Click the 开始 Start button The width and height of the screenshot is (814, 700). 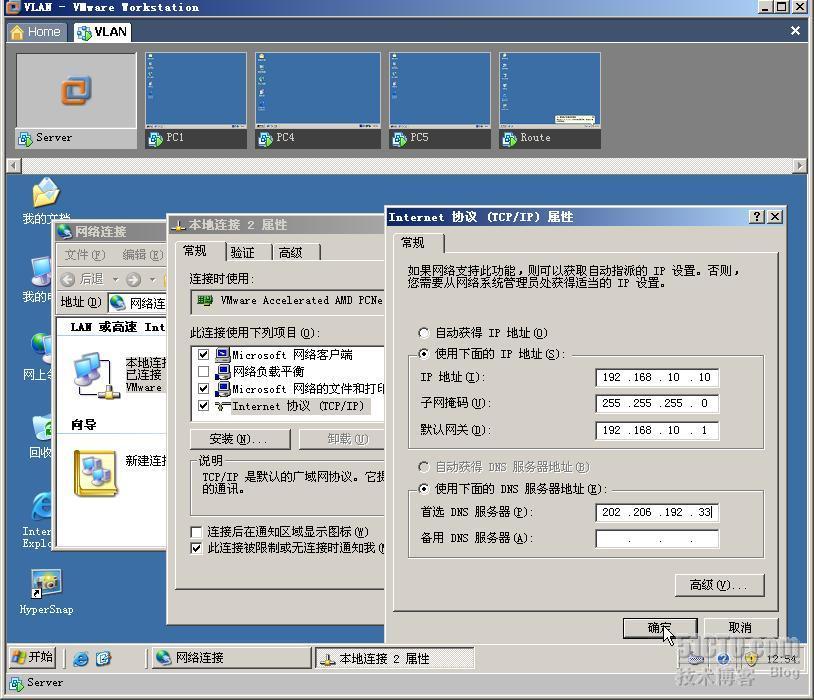(32, 657)
